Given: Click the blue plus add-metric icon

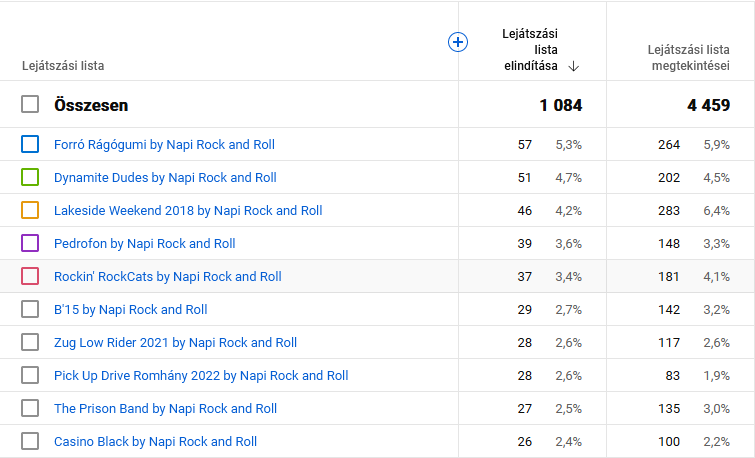Looking at the screenshot, I should [x=458, y=42].
